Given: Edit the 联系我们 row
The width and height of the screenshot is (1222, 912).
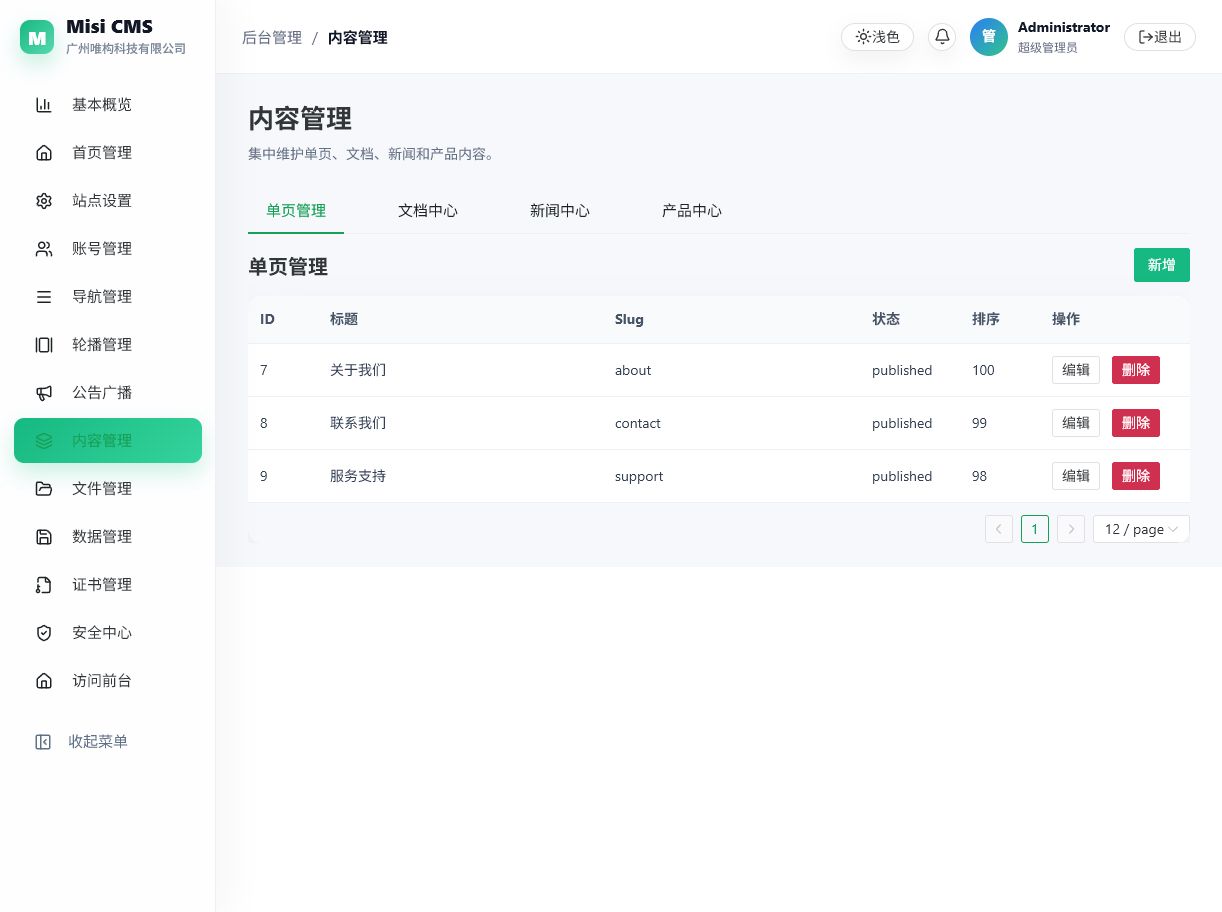Looking at the screenshot, I should pyautogui.click(x=1076, y=423).
